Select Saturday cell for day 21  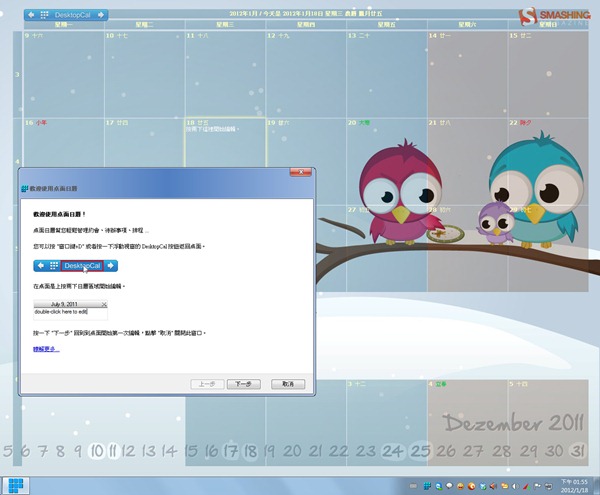pyautogui.click(x=468, y=162)
